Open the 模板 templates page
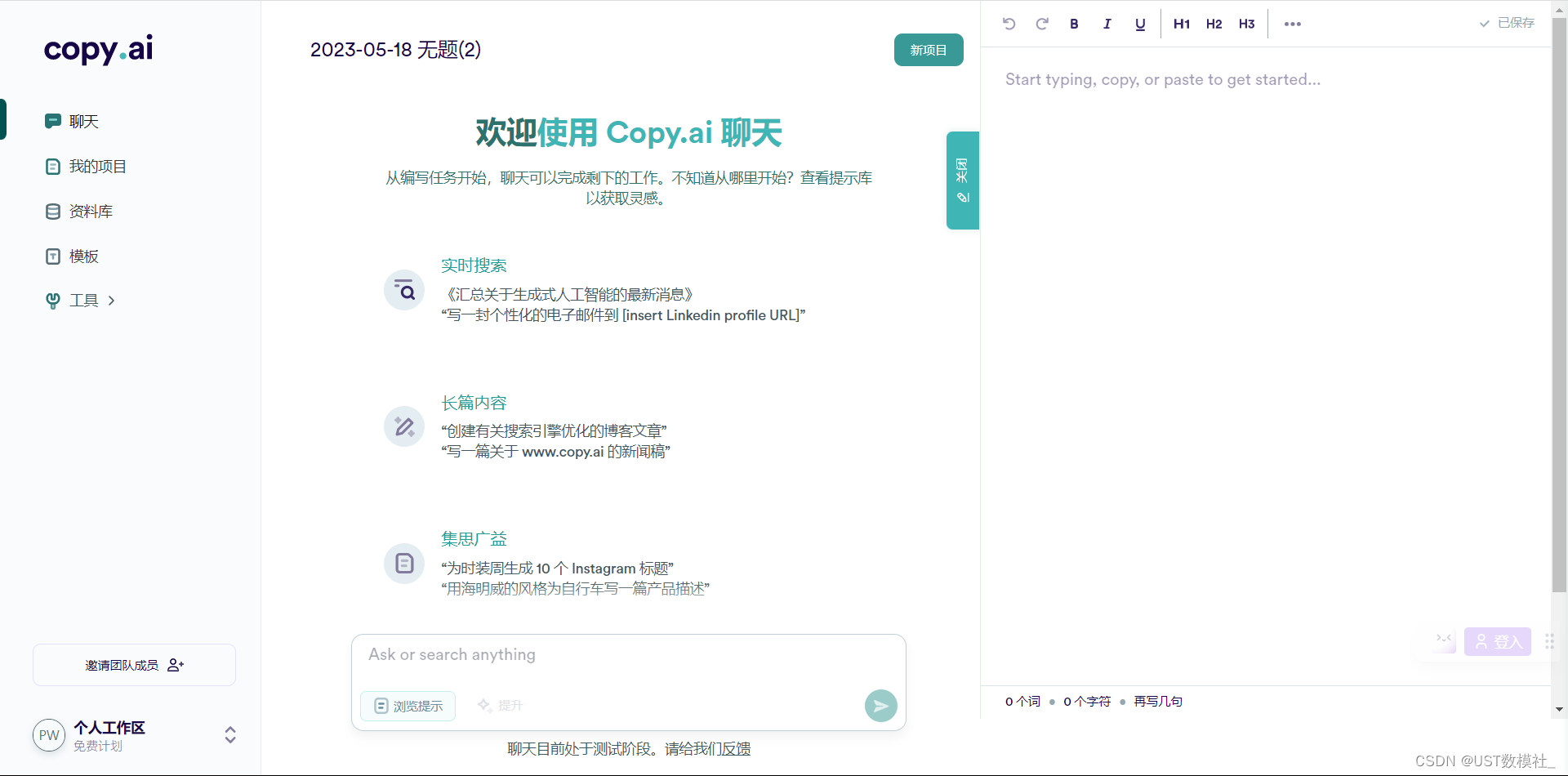This screenshot has width=1568, height=776. 72,256
